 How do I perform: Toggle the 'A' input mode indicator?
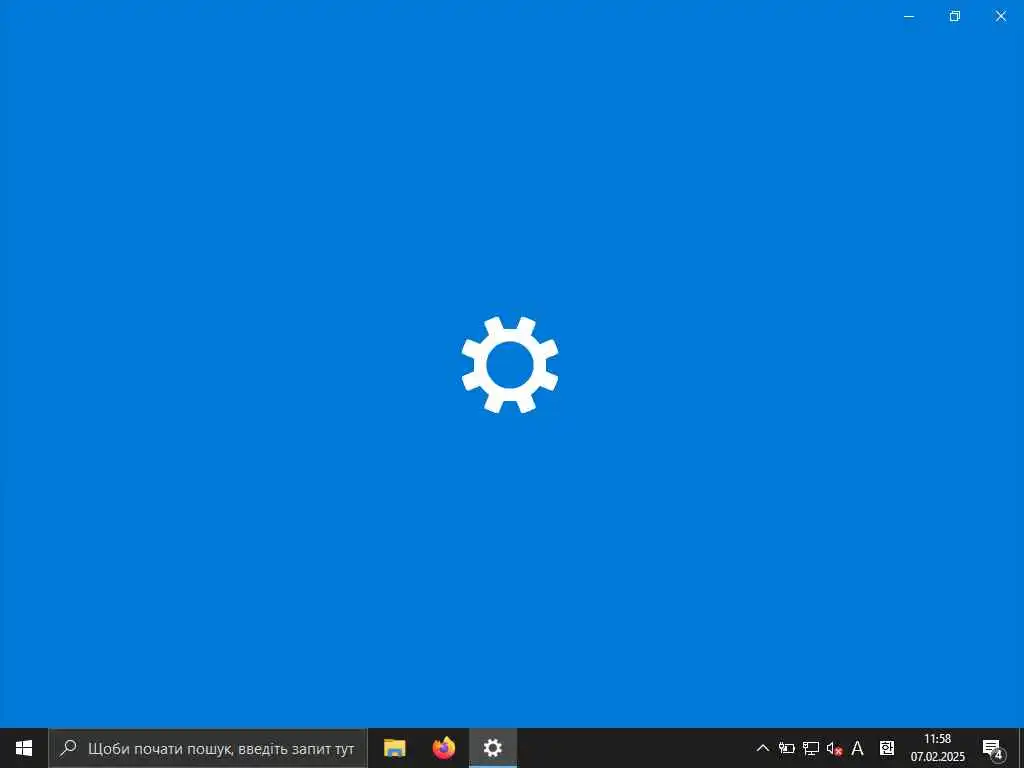click(857, 748)
